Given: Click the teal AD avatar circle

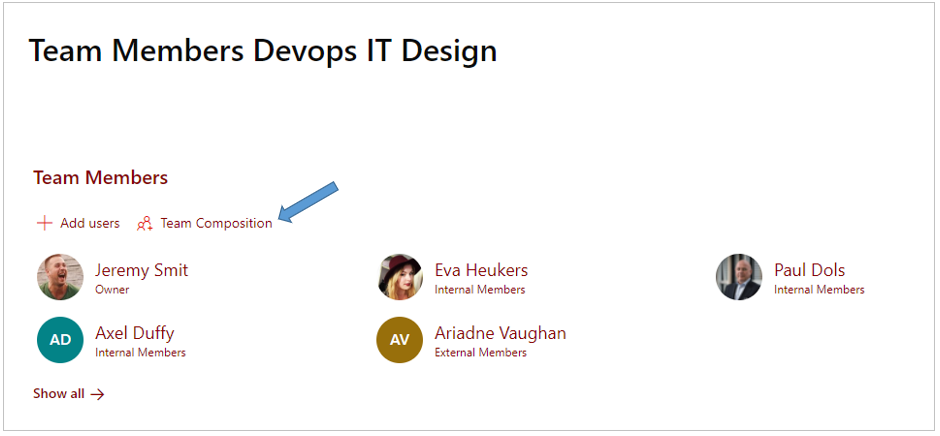Looking at the screenshot, I should 60,339.
